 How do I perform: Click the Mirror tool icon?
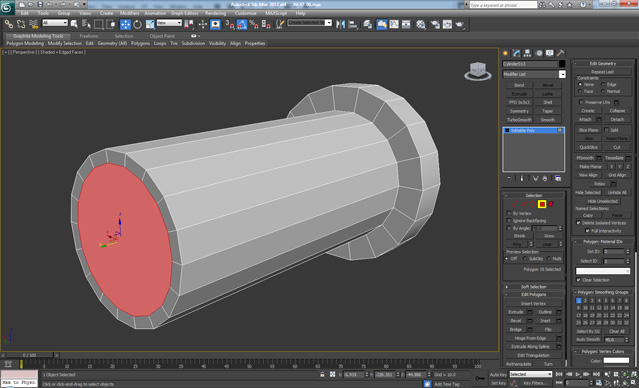tap(340, 24)
